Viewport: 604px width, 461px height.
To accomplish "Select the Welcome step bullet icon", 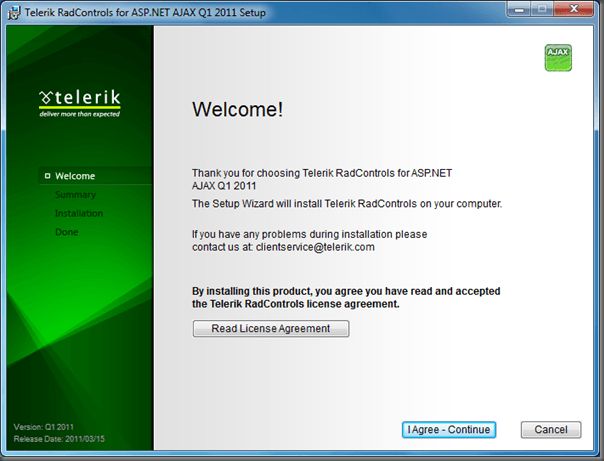I will [47, 176].
